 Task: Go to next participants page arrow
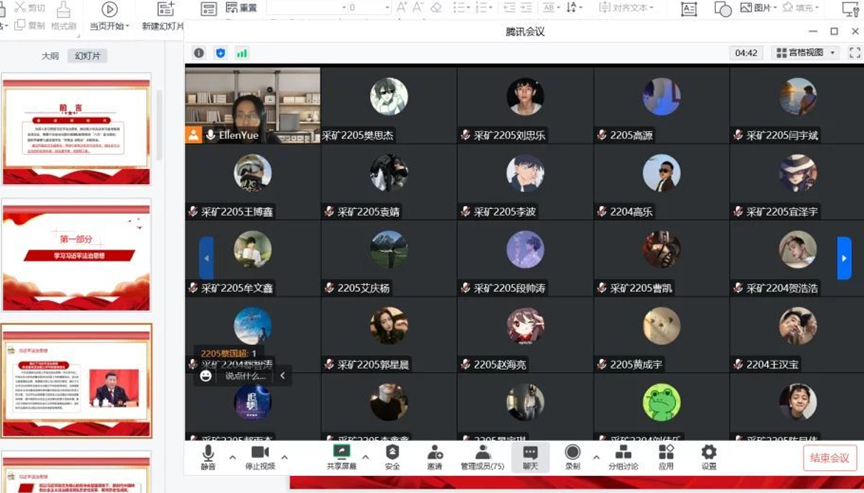click(x=843, y=258)
